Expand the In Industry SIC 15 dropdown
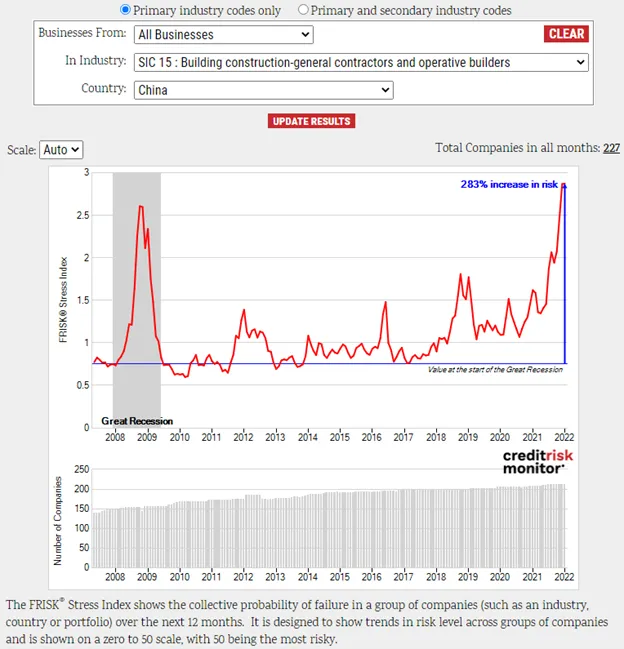Screen dimensions: 624x649 click(361, 62)
